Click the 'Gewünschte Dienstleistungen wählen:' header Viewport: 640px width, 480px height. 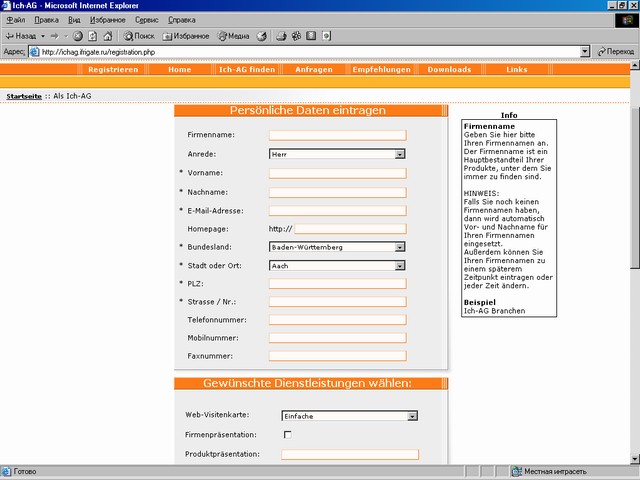308,384
